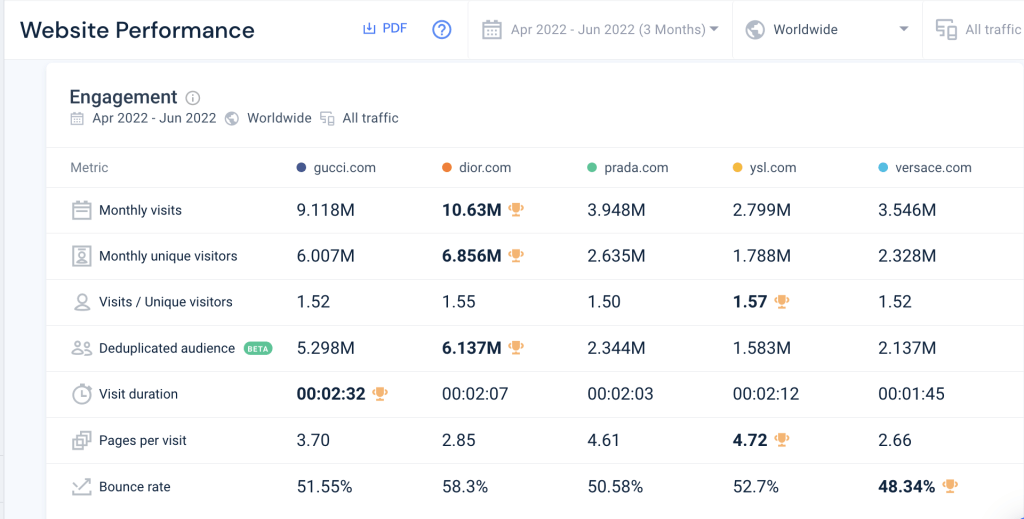This screenshot has height=519, width=1024.
Task: Click versace.com visit duration 00:01:45
Action: pos(911,394)
